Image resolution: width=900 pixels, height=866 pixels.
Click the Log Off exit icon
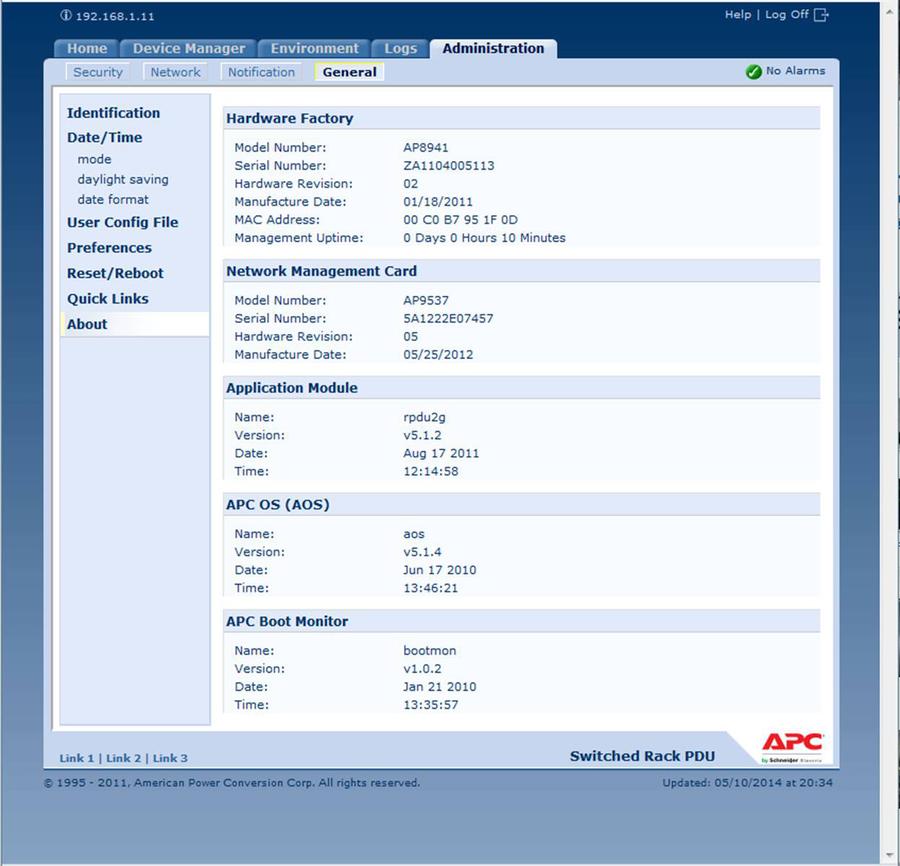[822, 15]
